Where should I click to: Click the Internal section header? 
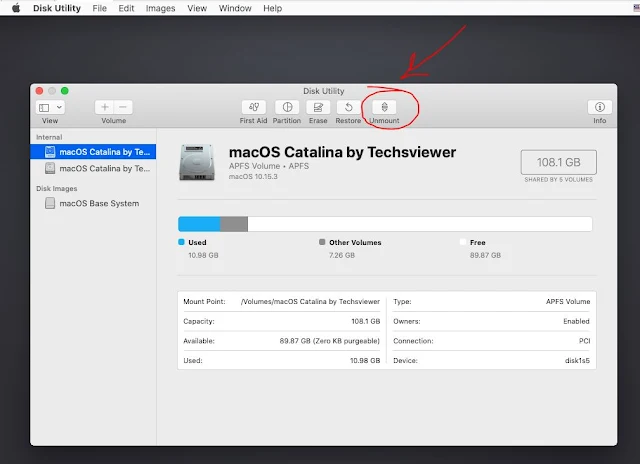pyautogui.click(x=49, y=137)
